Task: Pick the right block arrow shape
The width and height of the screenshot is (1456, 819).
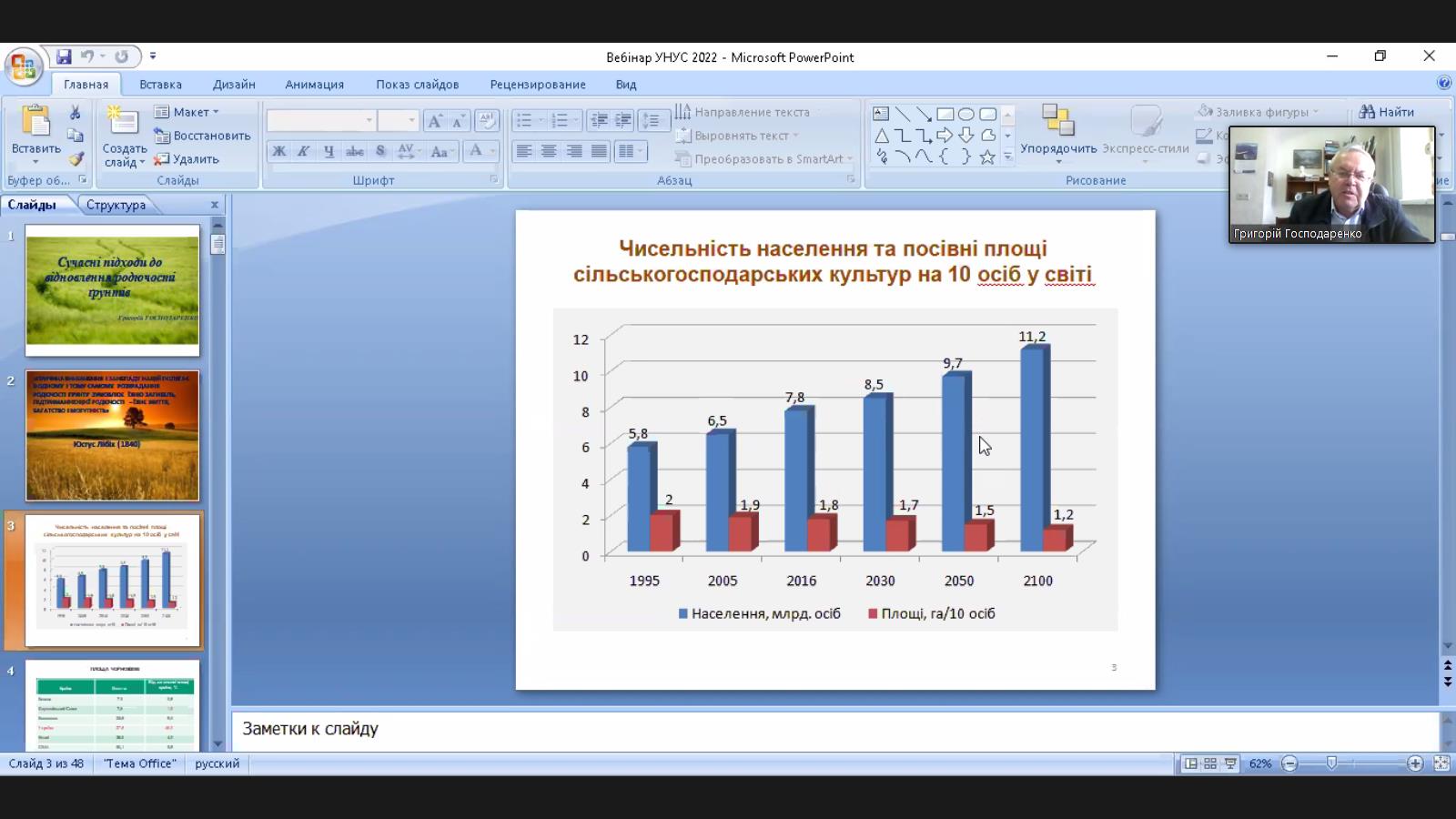Action: click(945, 136)
